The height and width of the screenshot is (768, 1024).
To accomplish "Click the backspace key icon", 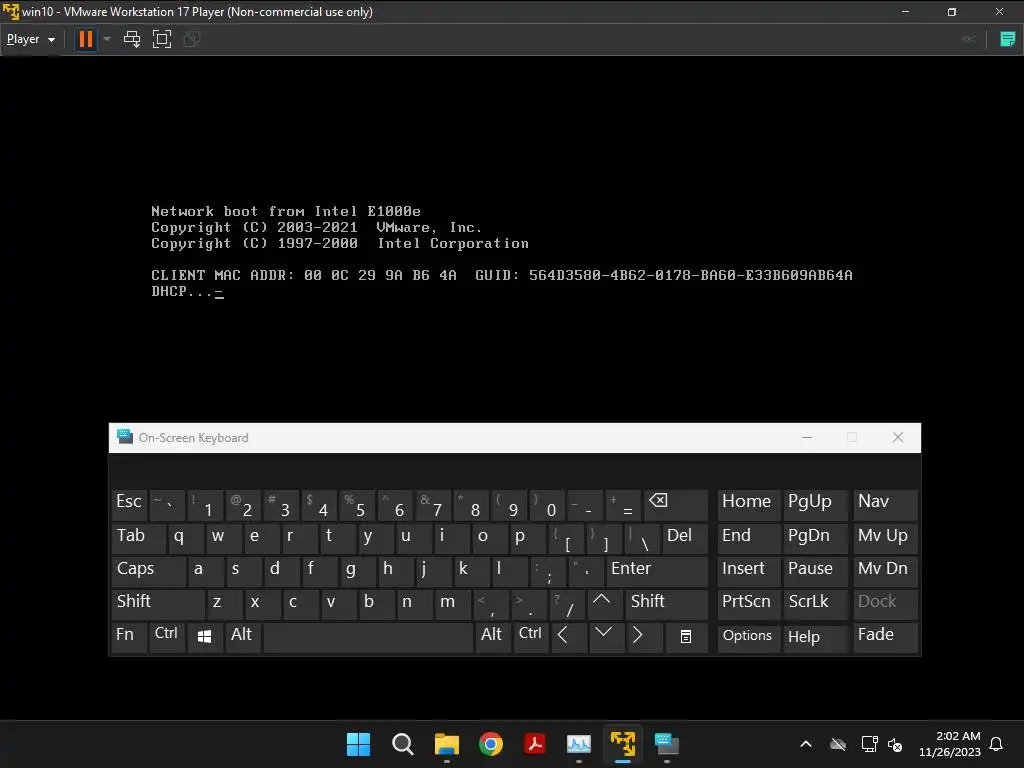I will tap(675, 504).
